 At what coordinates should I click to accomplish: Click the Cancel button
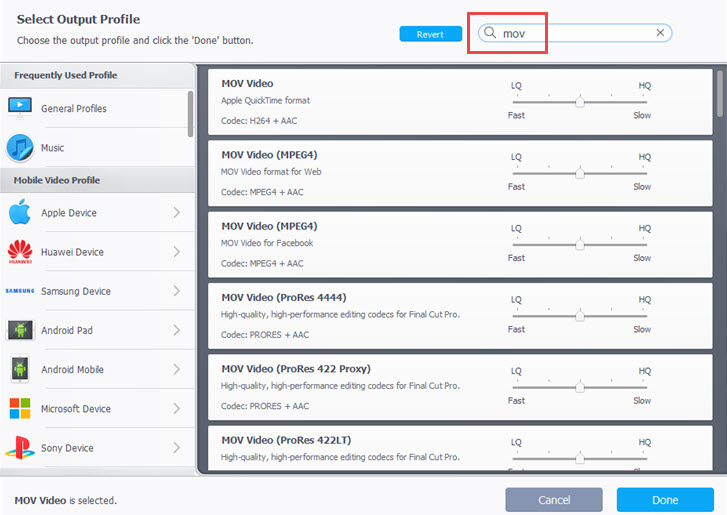click(554, 500)
